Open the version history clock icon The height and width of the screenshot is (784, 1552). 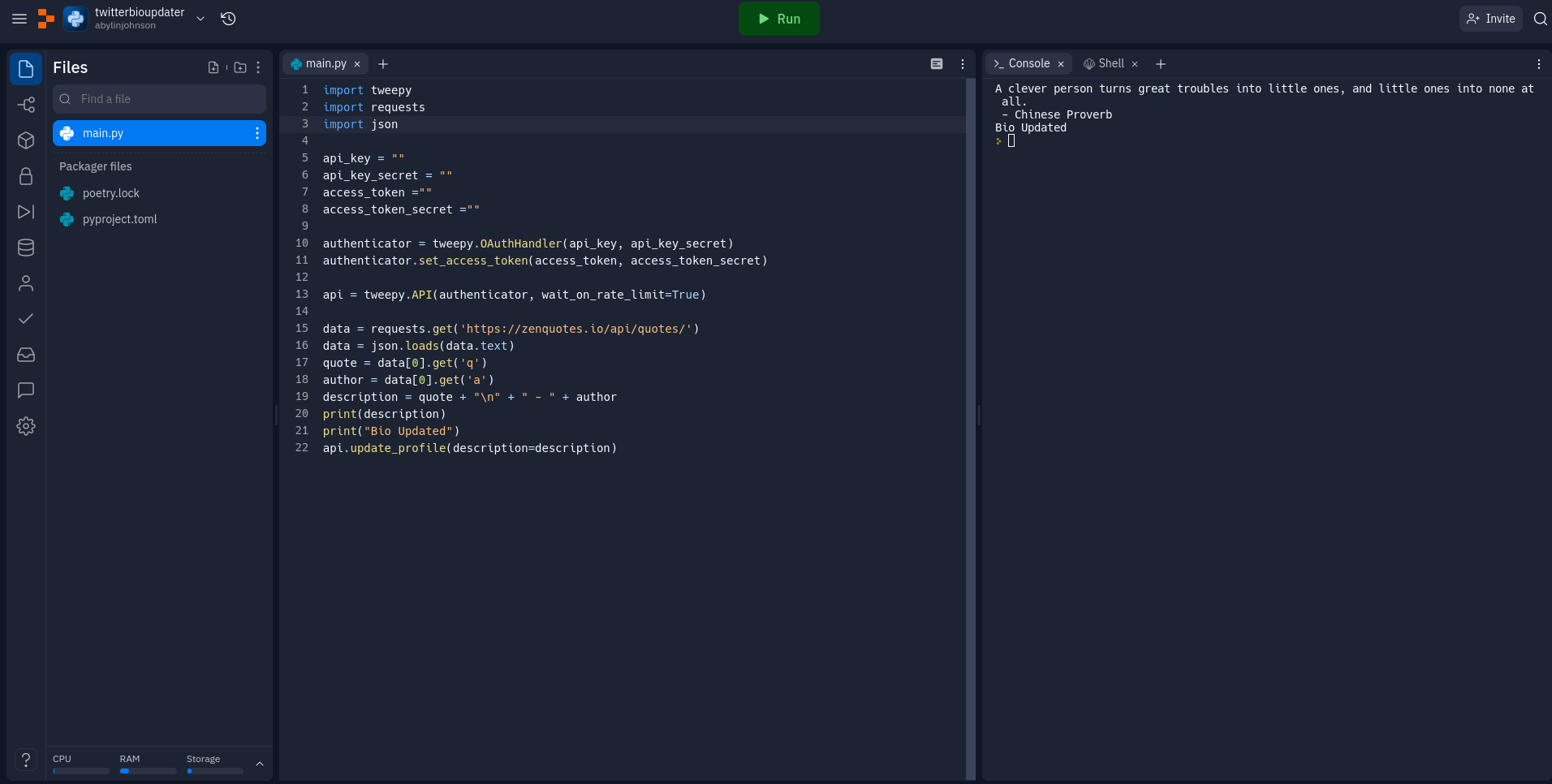(x=228, y=19)
